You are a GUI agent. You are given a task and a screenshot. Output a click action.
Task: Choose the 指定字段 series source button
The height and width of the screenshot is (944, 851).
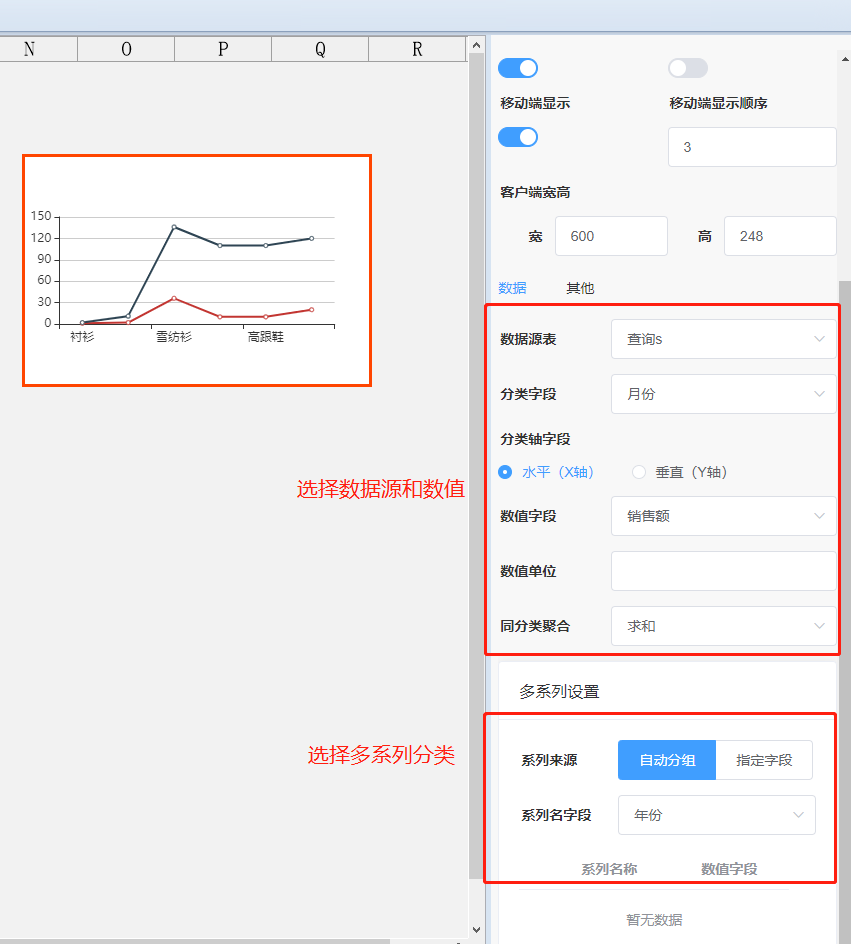pyautogui.click(x=764, y=760)
